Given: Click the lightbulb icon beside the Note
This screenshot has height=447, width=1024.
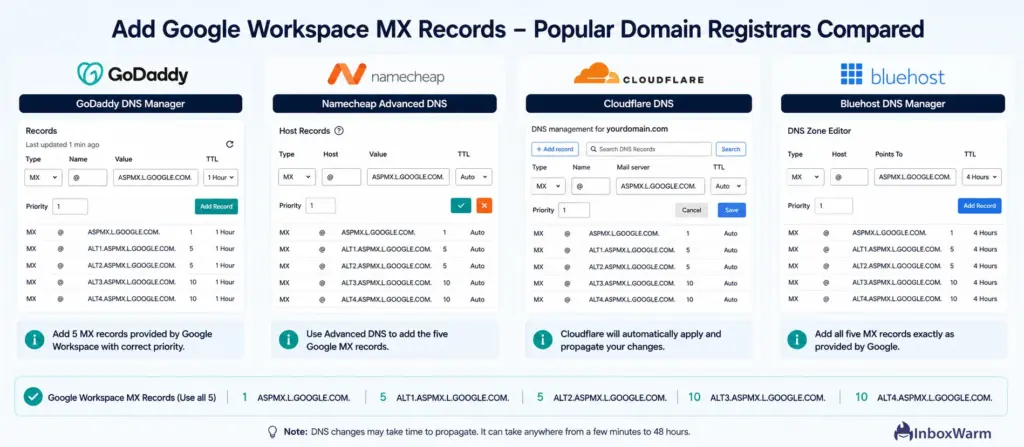Looking at the screenshot, I should click(273, 432).
